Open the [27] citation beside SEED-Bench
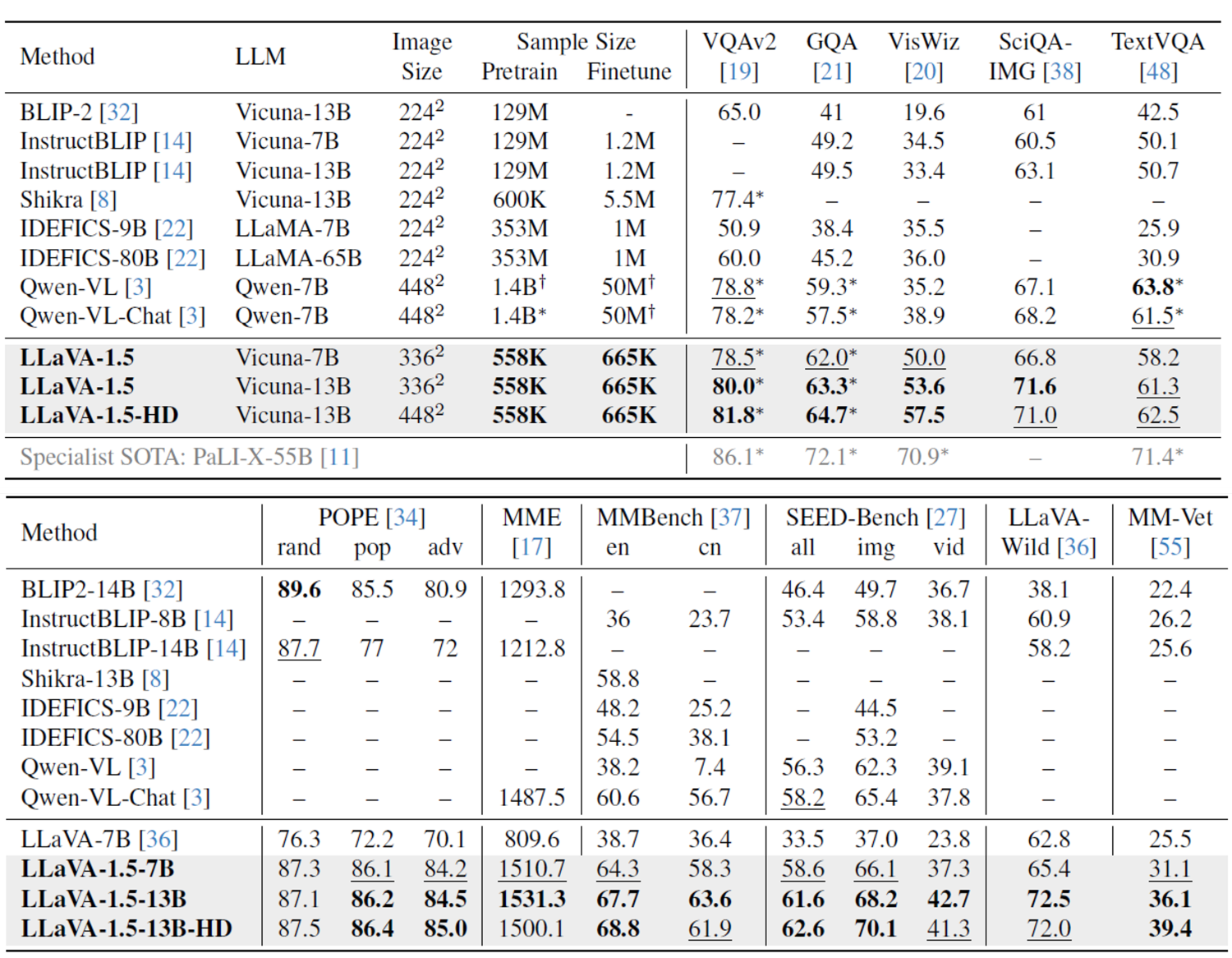This screenshot has width=1232, height=958. point(946,518)
